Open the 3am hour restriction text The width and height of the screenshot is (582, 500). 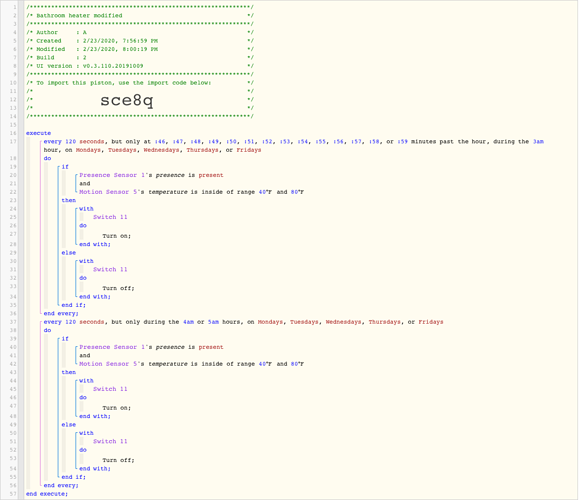pyautogui.click(x=538, y=141)
